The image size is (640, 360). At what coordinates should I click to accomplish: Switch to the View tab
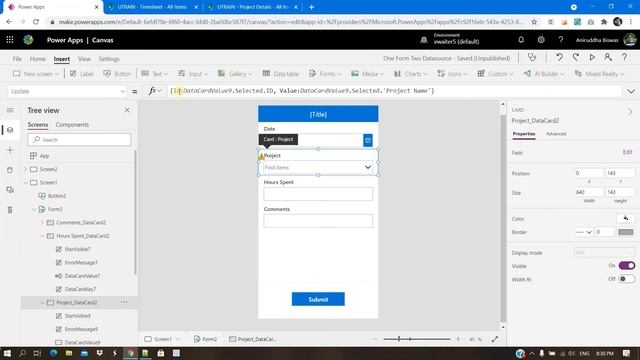click(84, 59)
